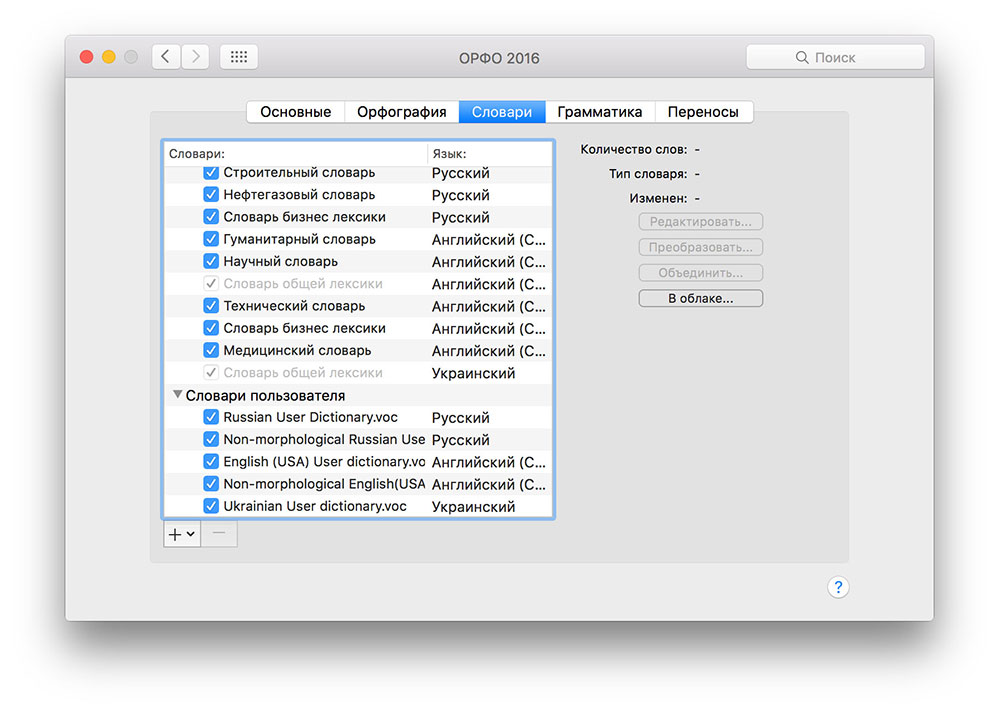Select the Строительный словарь row text
Viewport: 1000px width, 710px height.
pyautogui.click(x=299, y=172)
